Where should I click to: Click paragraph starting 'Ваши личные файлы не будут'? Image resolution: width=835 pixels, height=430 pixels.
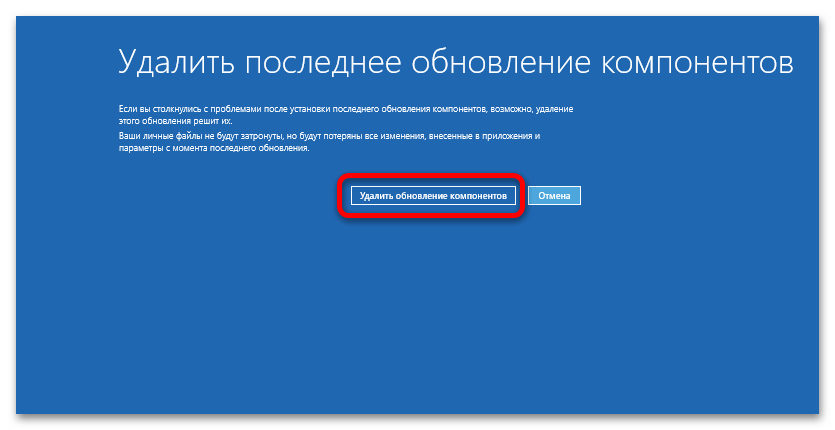coord(329,142)
